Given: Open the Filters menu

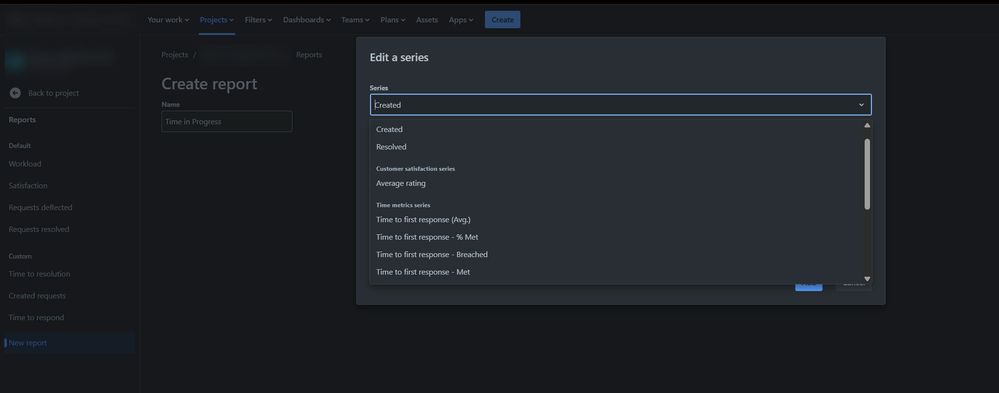Looking at the screenshot, I should click(x=258, y=20).
